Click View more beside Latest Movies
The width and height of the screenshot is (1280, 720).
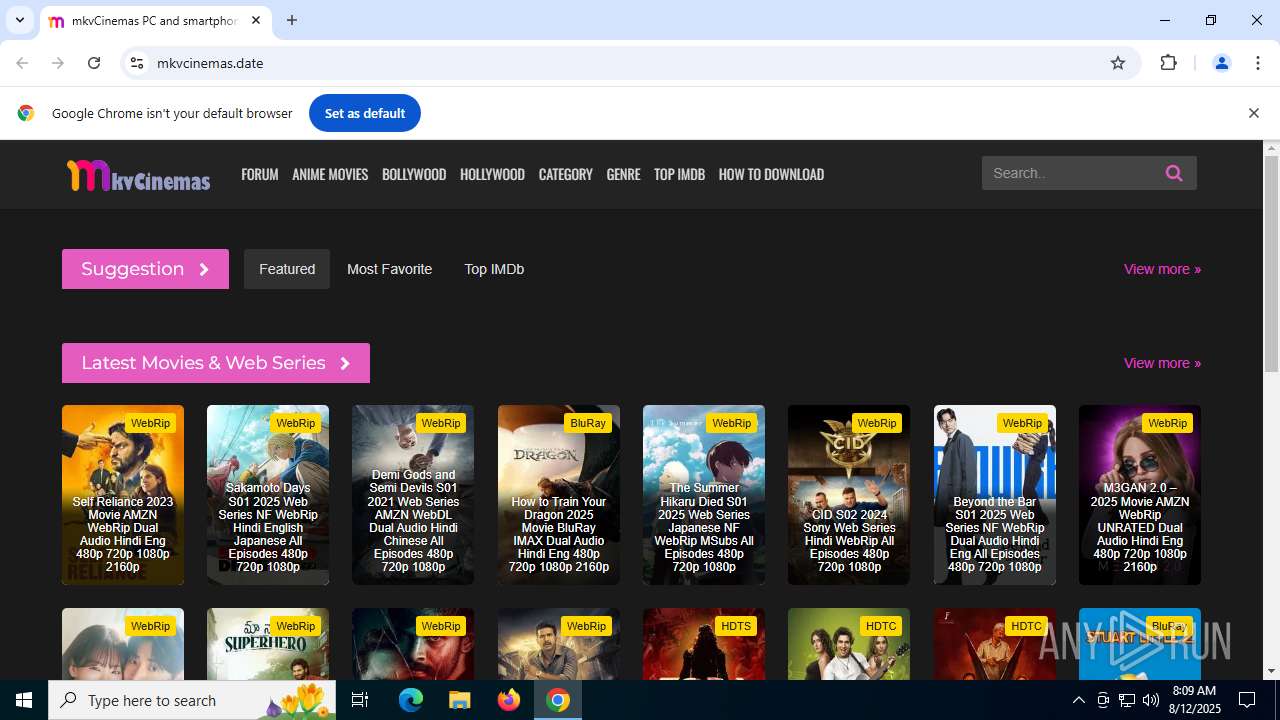[x=1162, y=363]
